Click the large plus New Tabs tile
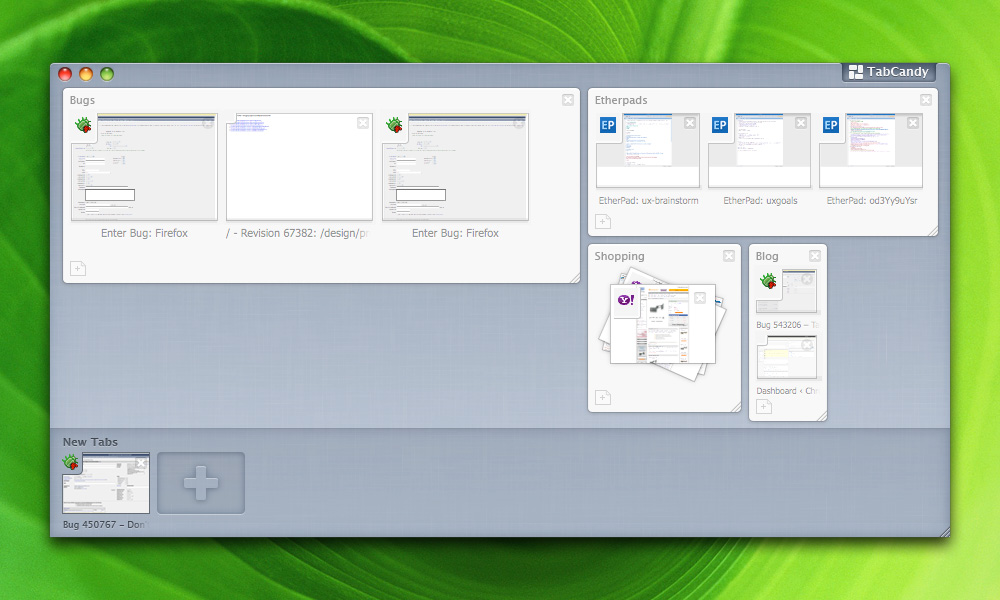The width and height of the screenshot is (1000, 600). pyautogui.click(x=201, y=484)
